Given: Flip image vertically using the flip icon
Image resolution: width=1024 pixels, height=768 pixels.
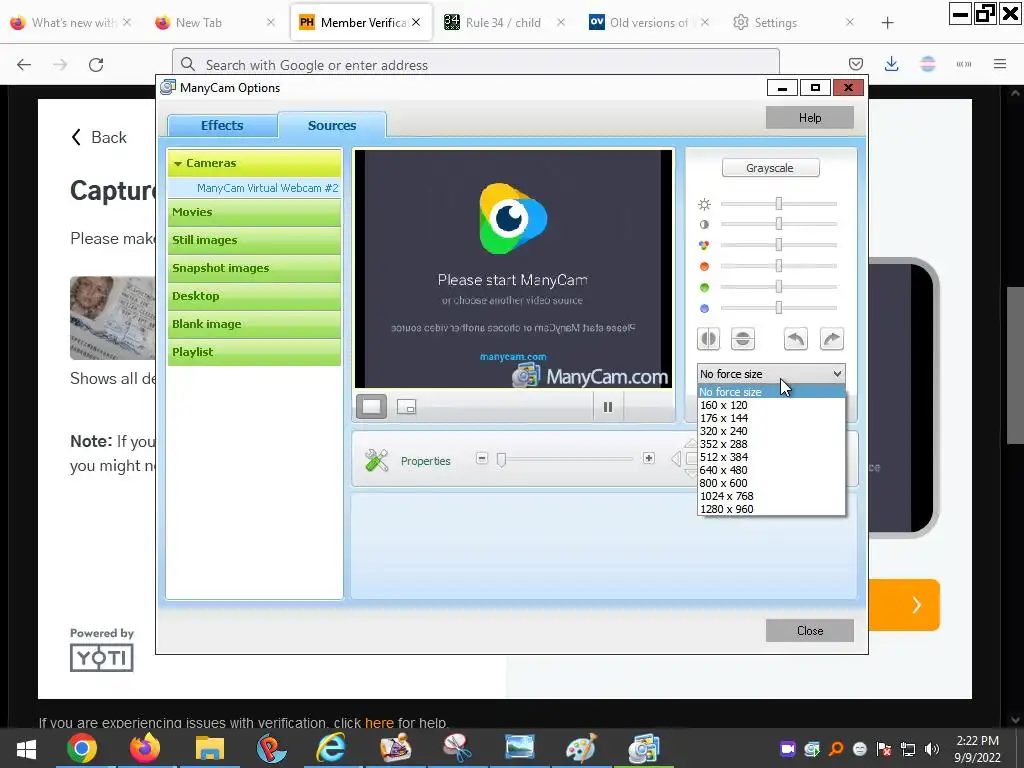Looking at the screenshot, I should pyautogui.click(x=743, y=339).
